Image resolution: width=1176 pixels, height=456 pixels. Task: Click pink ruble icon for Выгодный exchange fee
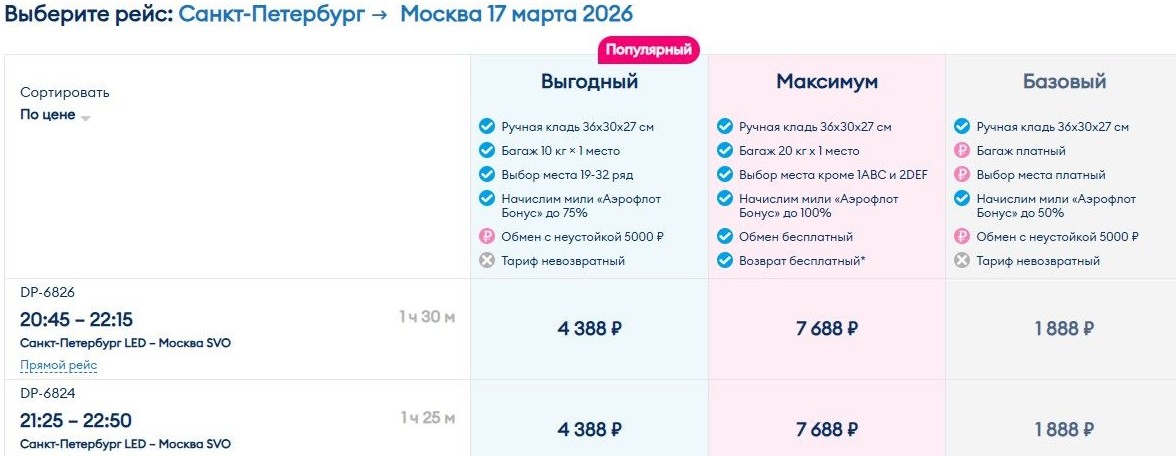(x=487, y=237)
